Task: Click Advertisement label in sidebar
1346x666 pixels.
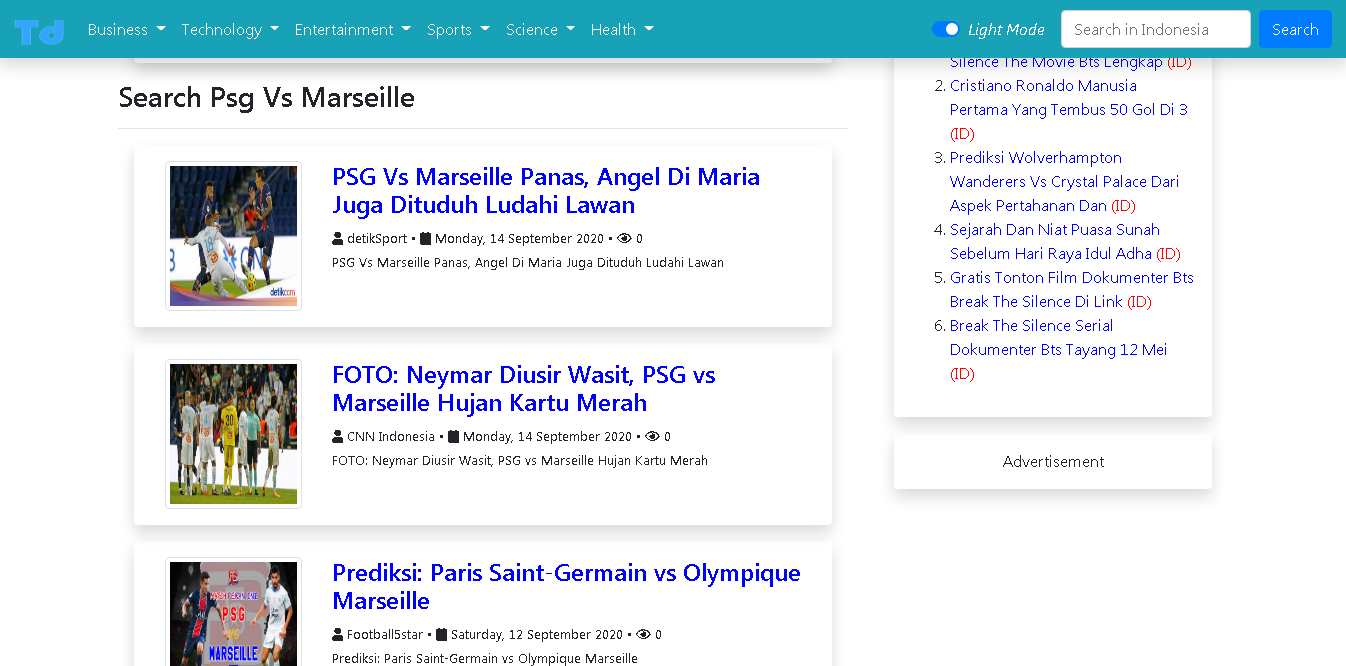Action: [x=1053, y=462]
